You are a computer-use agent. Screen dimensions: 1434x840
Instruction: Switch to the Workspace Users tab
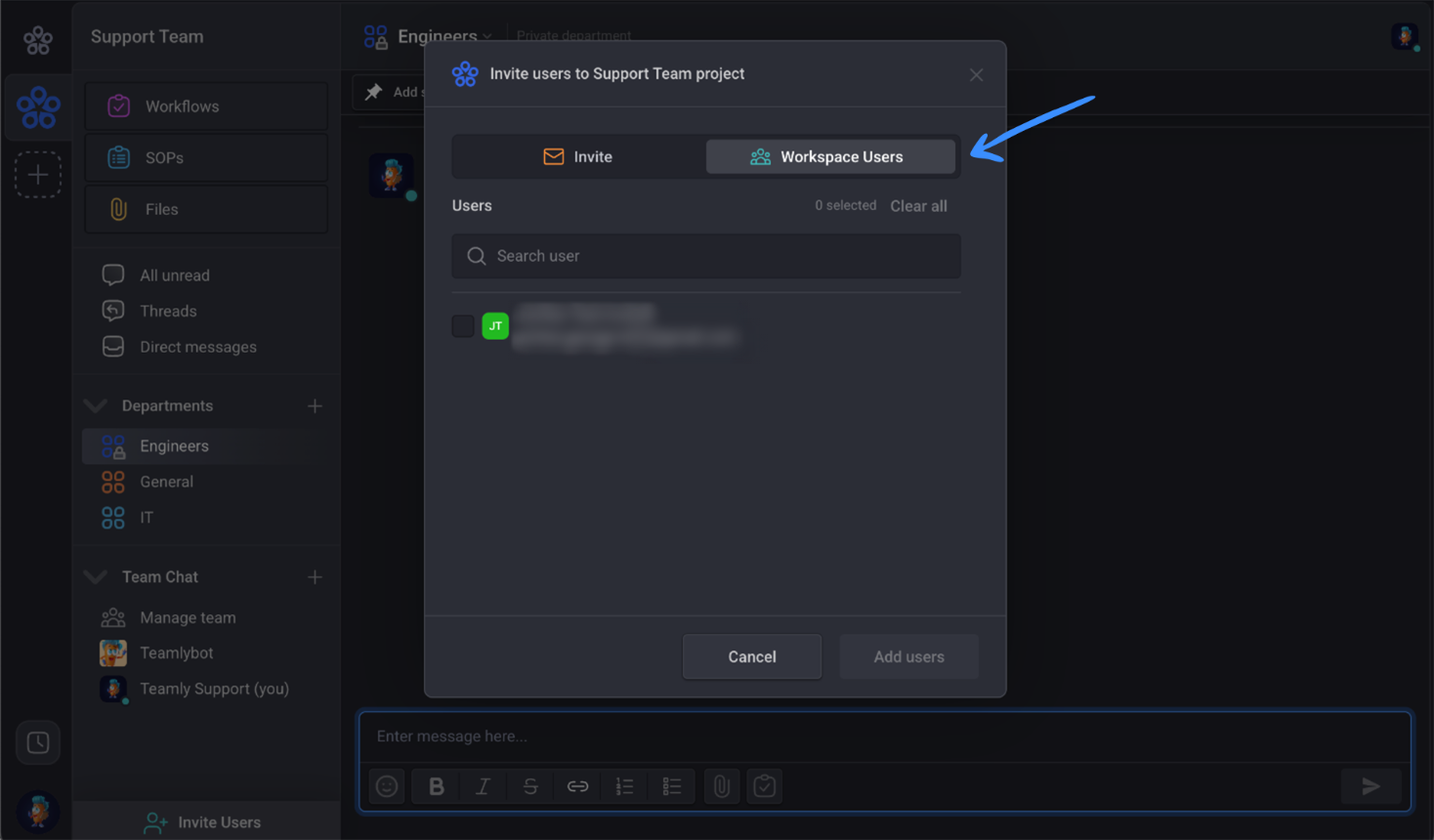(830, 156)
